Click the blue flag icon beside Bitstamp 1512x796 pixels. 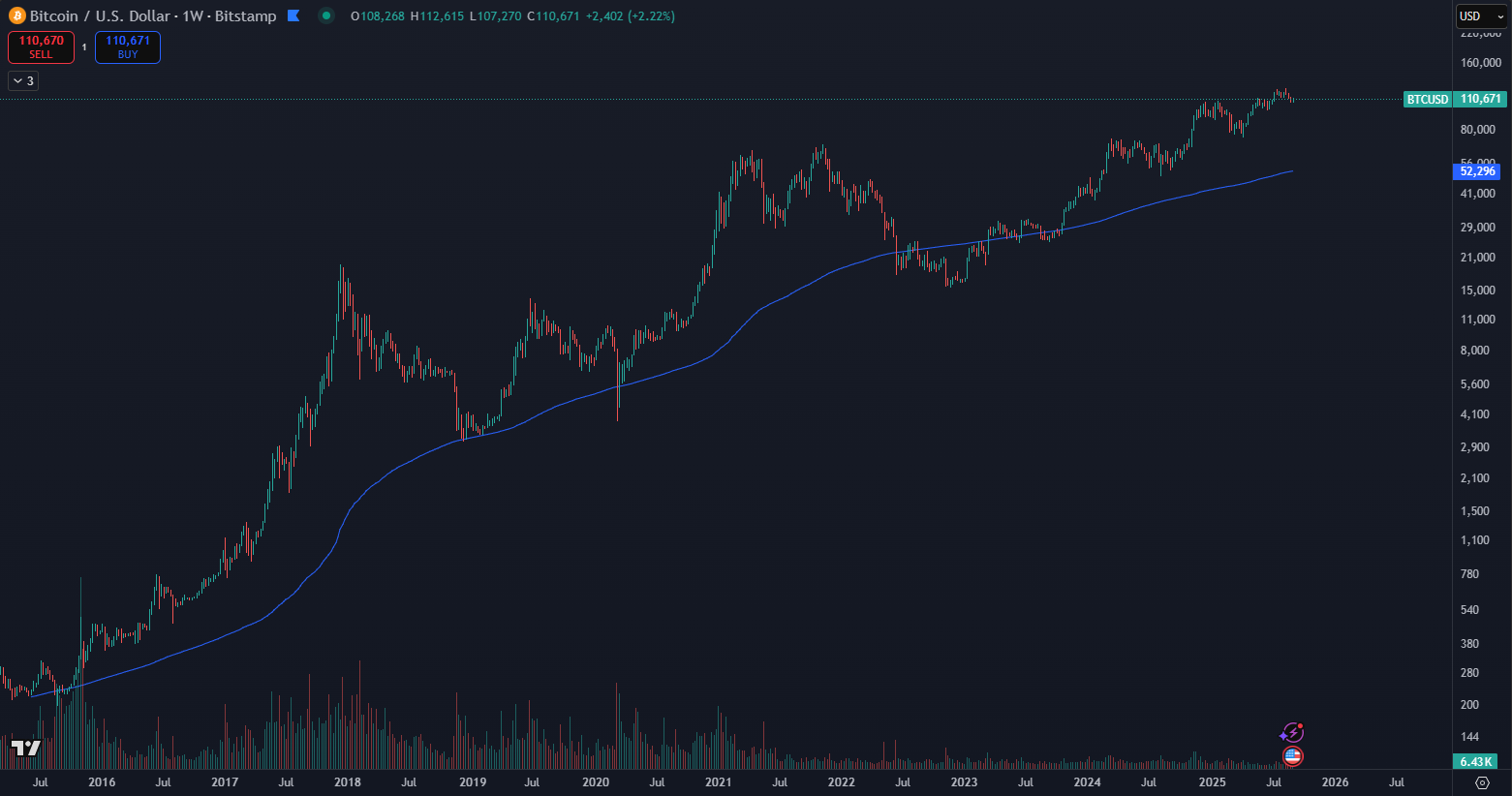point(293,15)
